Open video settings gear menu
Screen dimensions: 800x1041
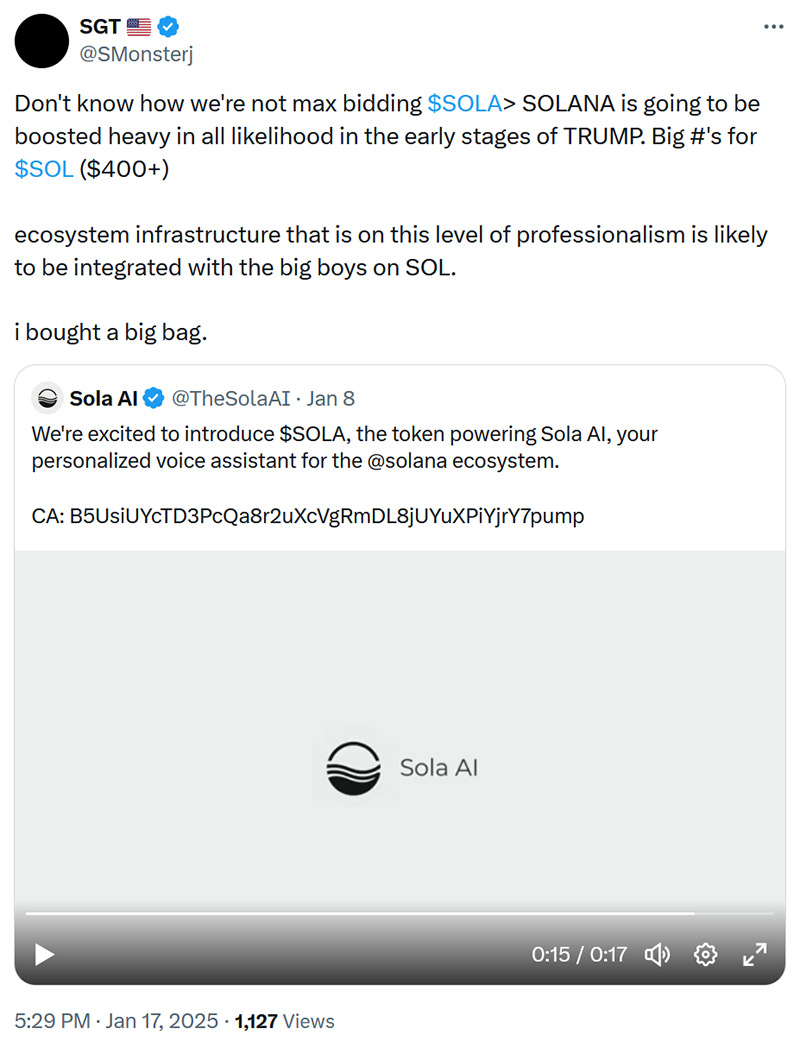pos(705,955)
